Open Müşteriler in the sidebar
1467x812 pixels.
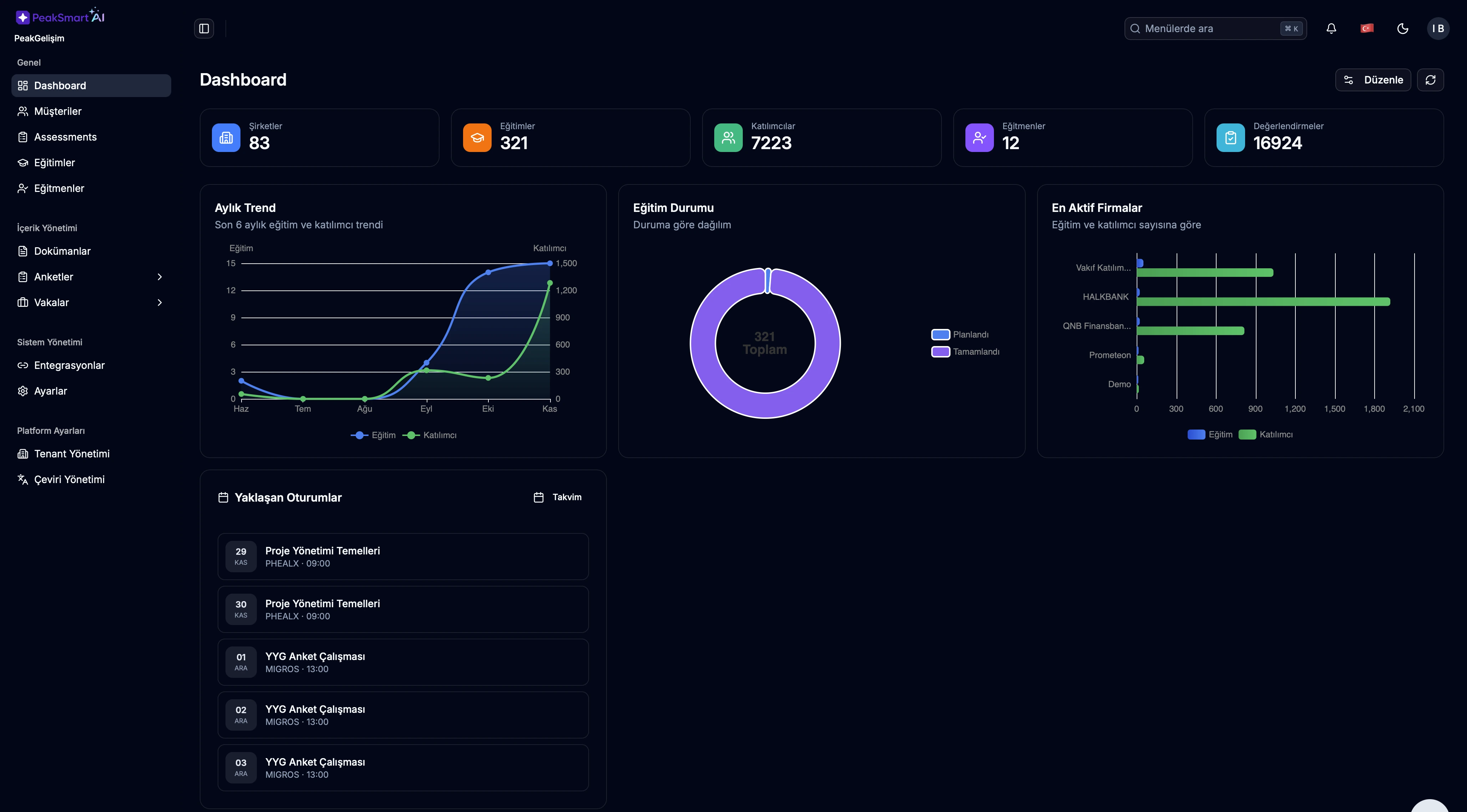[57, 111]
